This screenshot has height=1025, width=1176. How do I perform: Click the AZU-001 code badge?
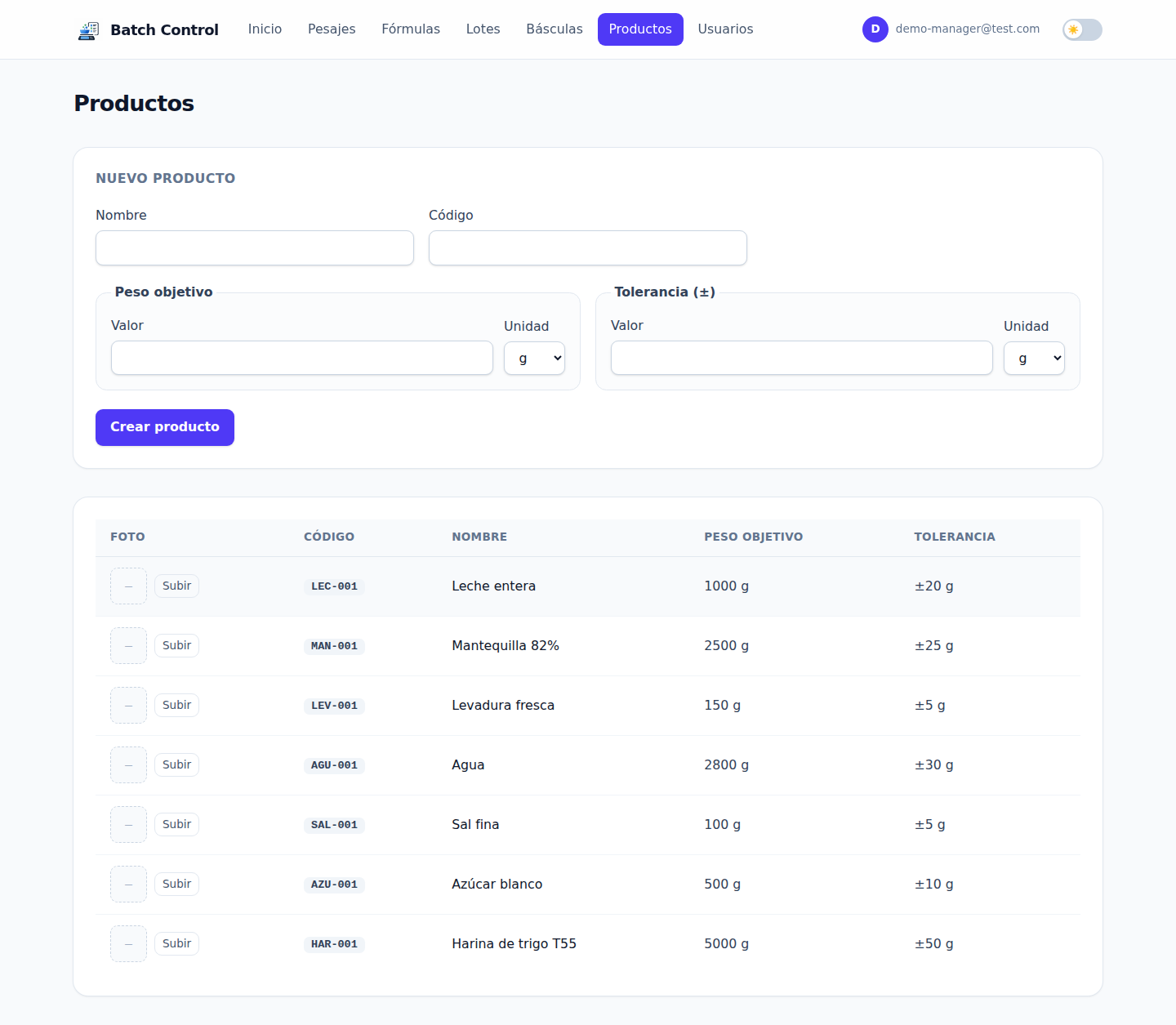[x=334, y=885]
